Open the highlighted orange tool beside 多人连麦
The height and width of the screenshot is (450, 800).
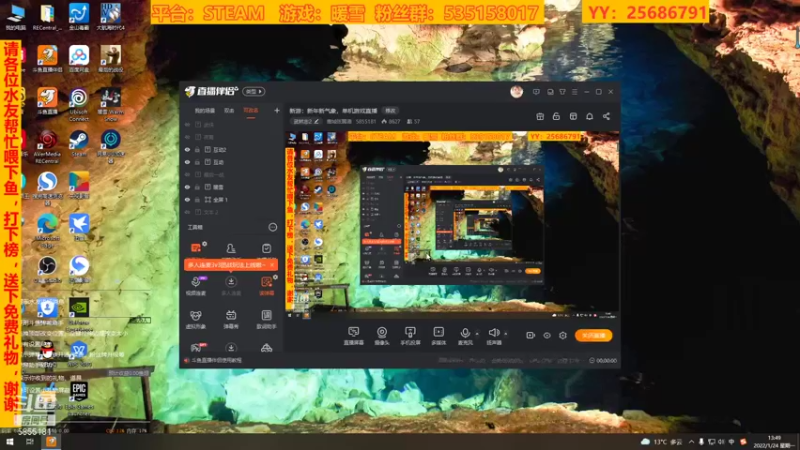click(x=267, y=286)
